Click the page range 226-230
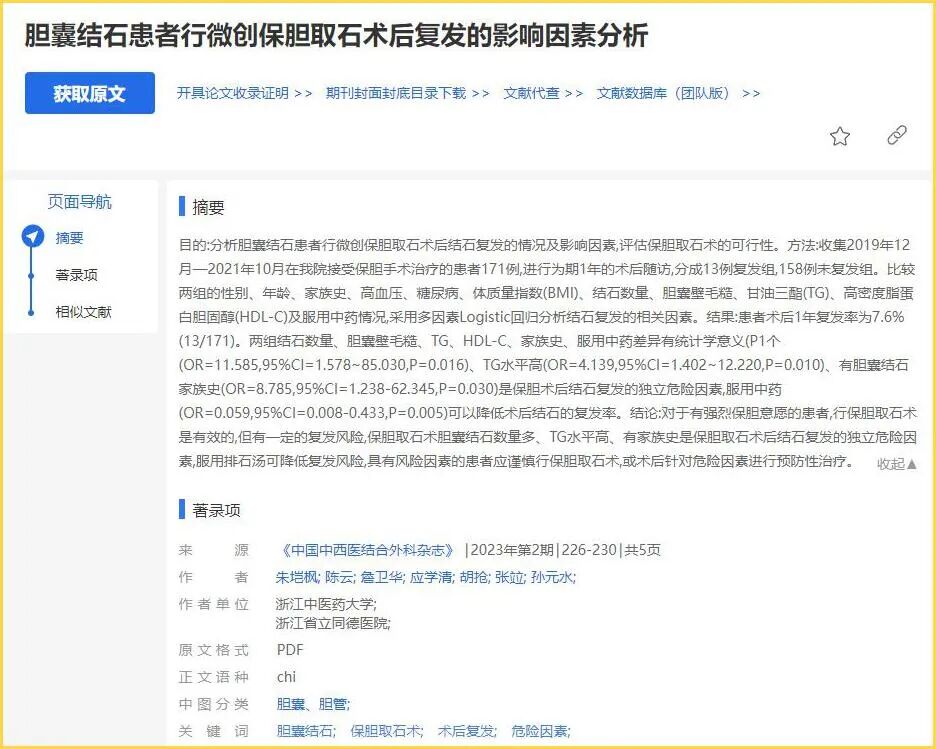 [589, 550]
